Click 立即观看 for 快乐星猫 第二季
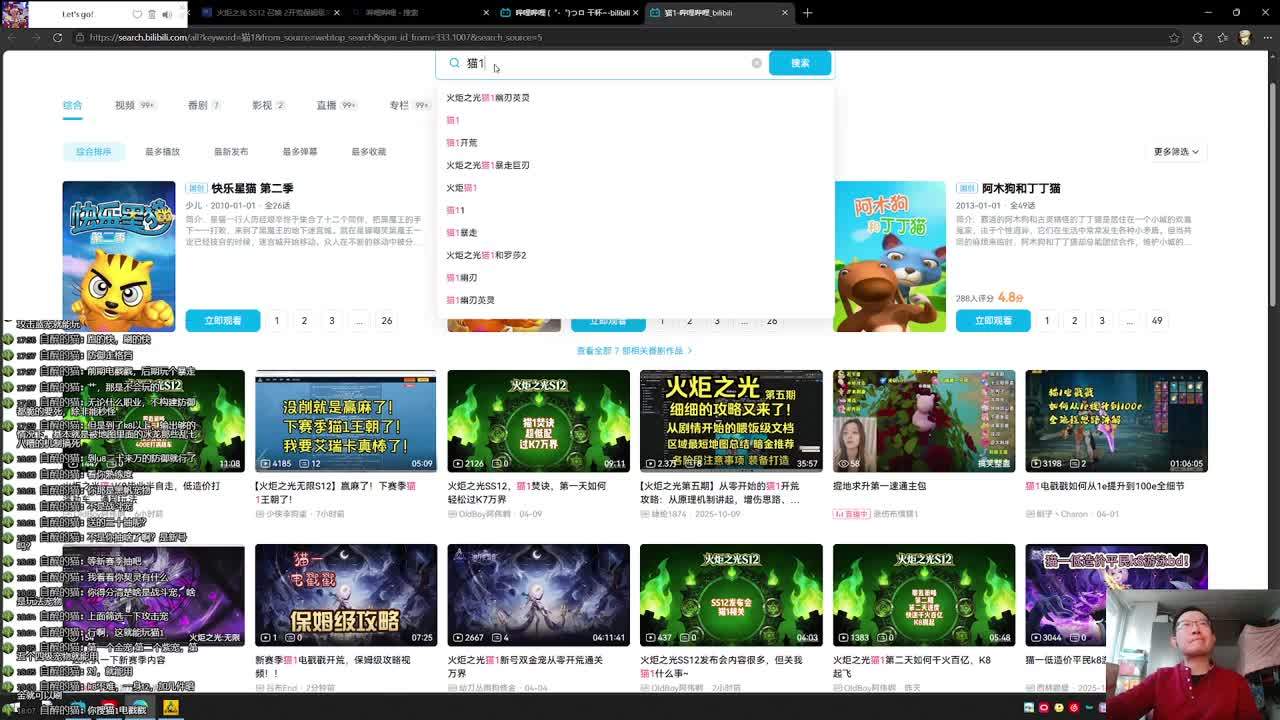The height and width of the screenshot is (720, 1280). [x=222, y=321]
